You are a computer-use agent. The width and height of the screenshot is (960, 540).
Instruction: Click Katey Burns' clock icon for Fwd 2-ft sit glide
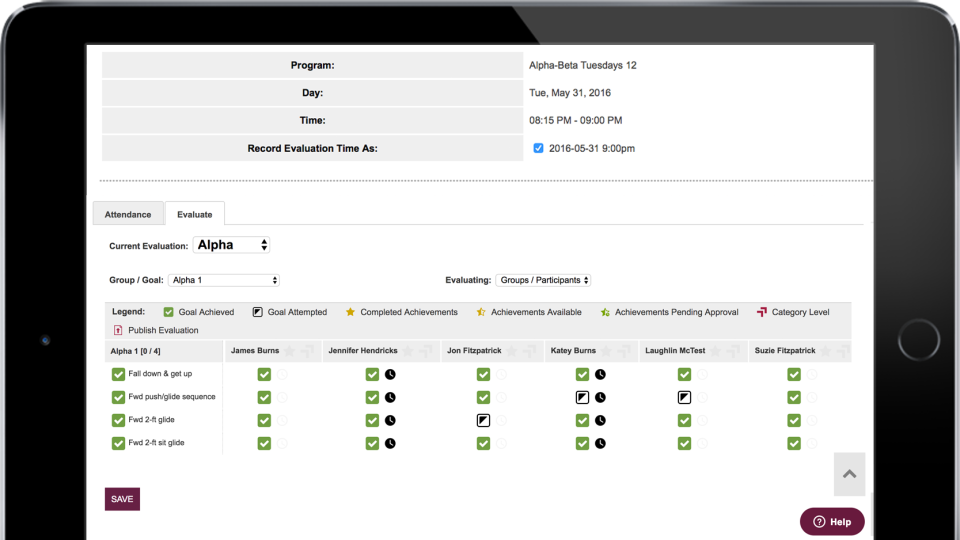point(600,443)
